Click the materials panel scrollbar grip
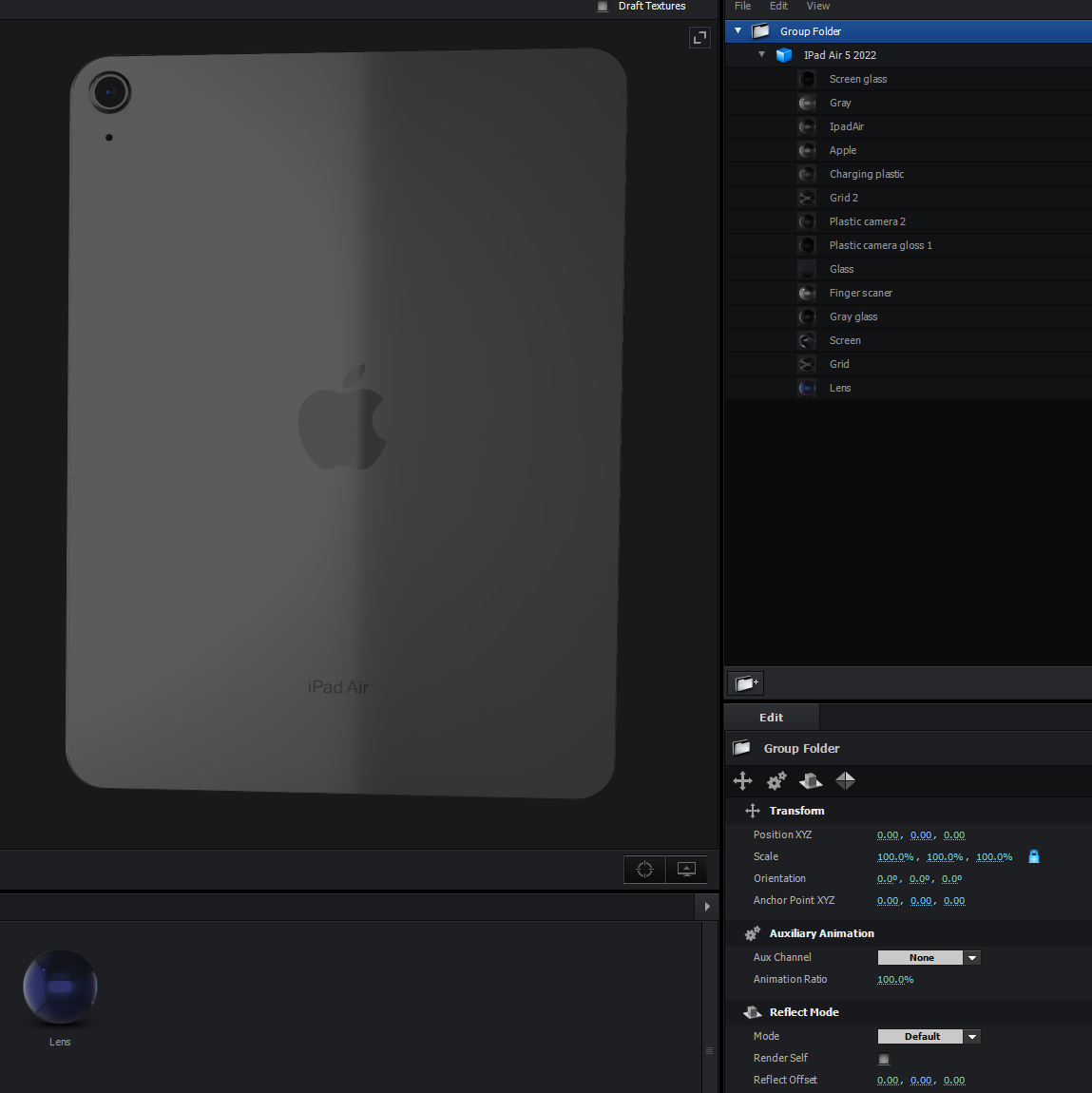Viewport: 1092px width, 1093px height. [x=709, y=1050]
